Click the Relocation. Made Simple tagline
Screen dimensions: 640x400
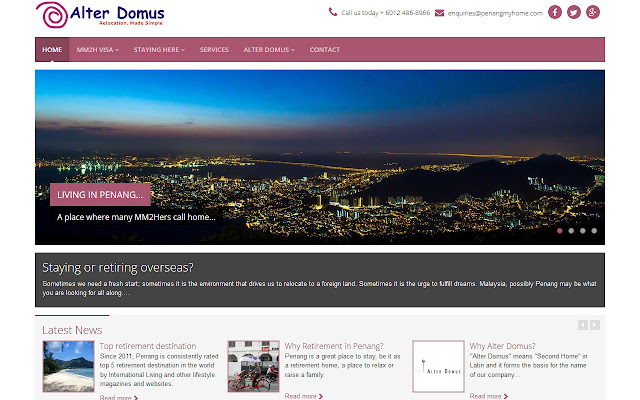[131, 23]
